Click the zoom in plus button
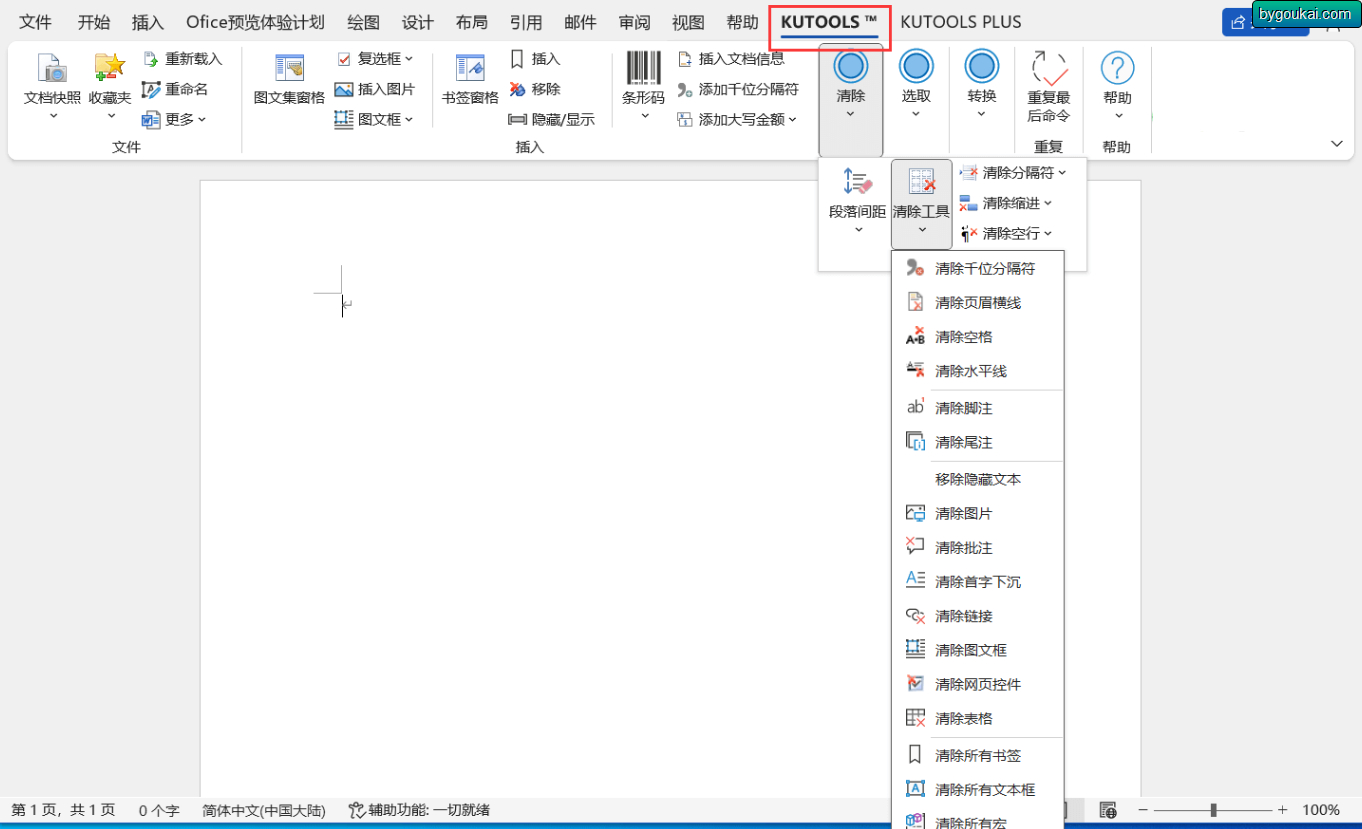The width and height of the screenshot is (1362, 829). (x=1283, y=810)
